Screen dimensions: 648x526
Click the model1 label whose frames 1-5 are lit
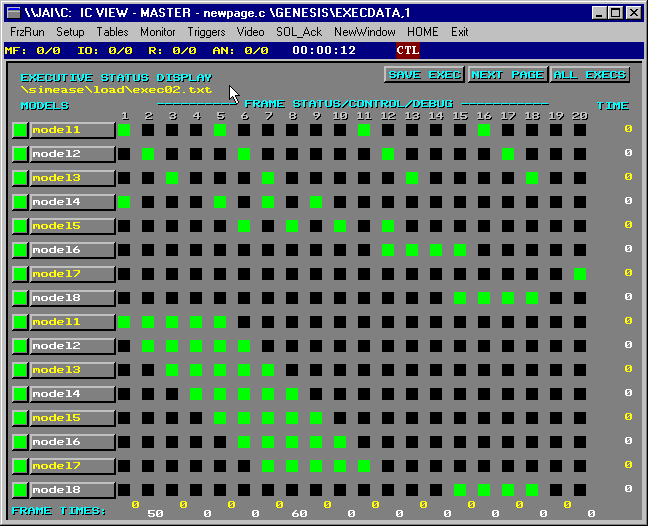point(72,321)
